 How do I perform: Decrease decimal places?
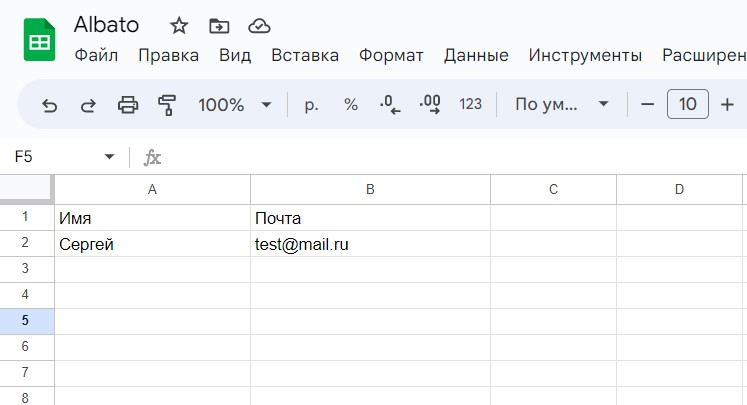[x=390, y=104]
